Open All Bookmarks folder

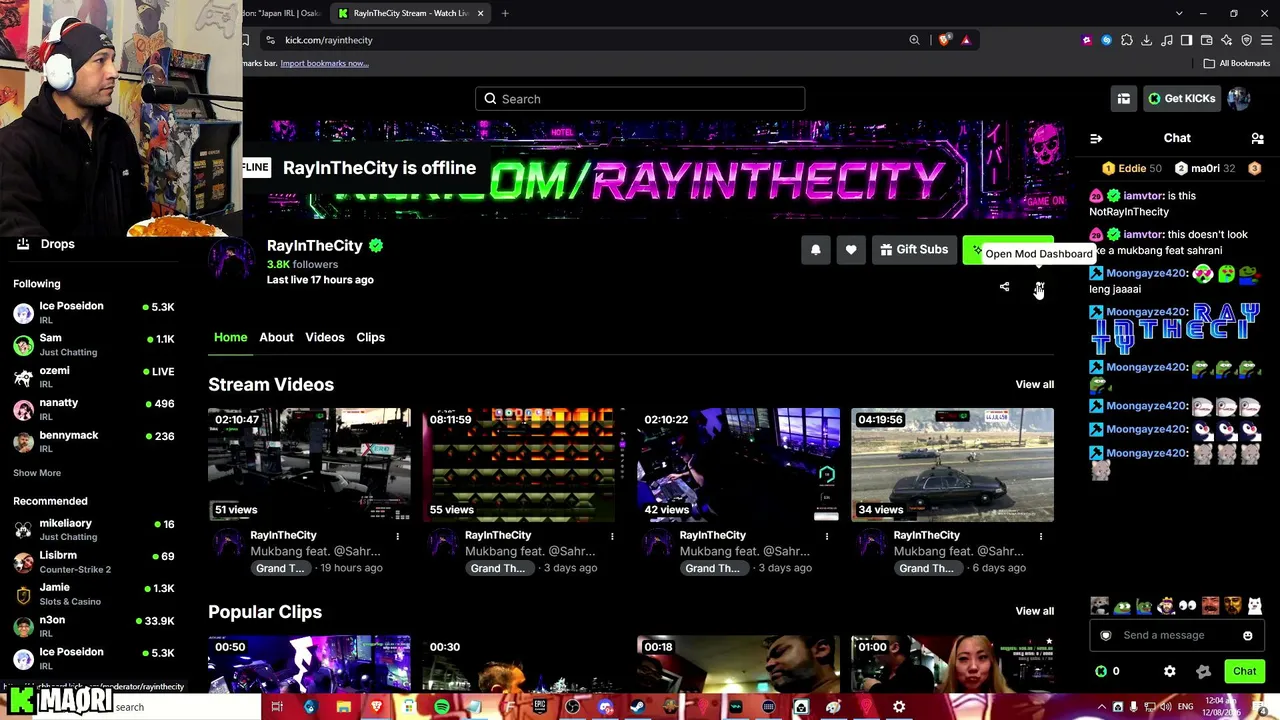[1237, 63]
